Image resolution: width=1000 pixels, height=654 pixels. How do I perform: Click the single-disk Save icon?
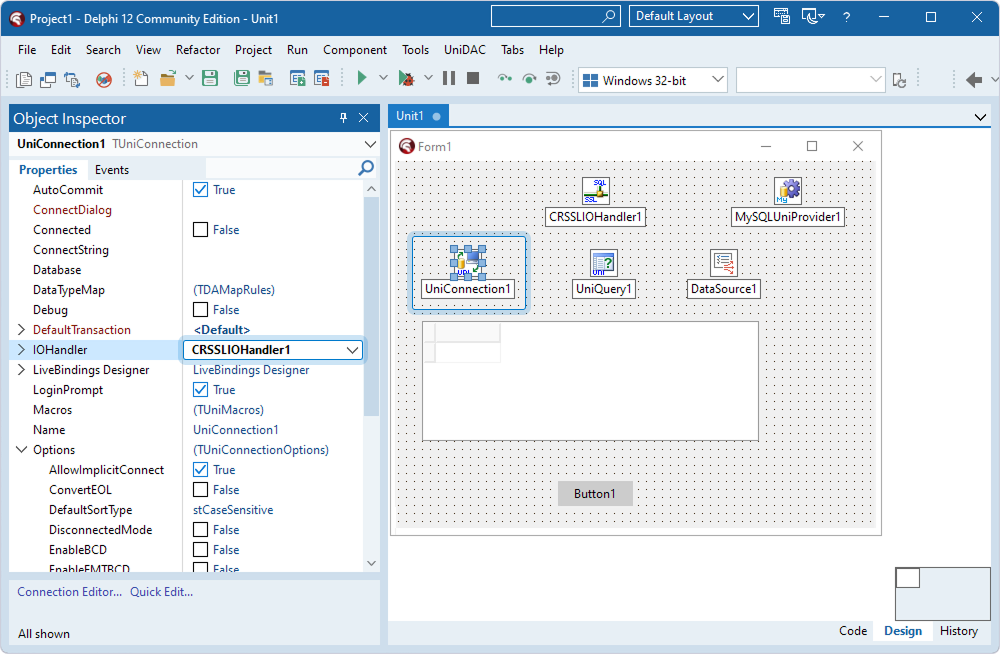point(210,78)
